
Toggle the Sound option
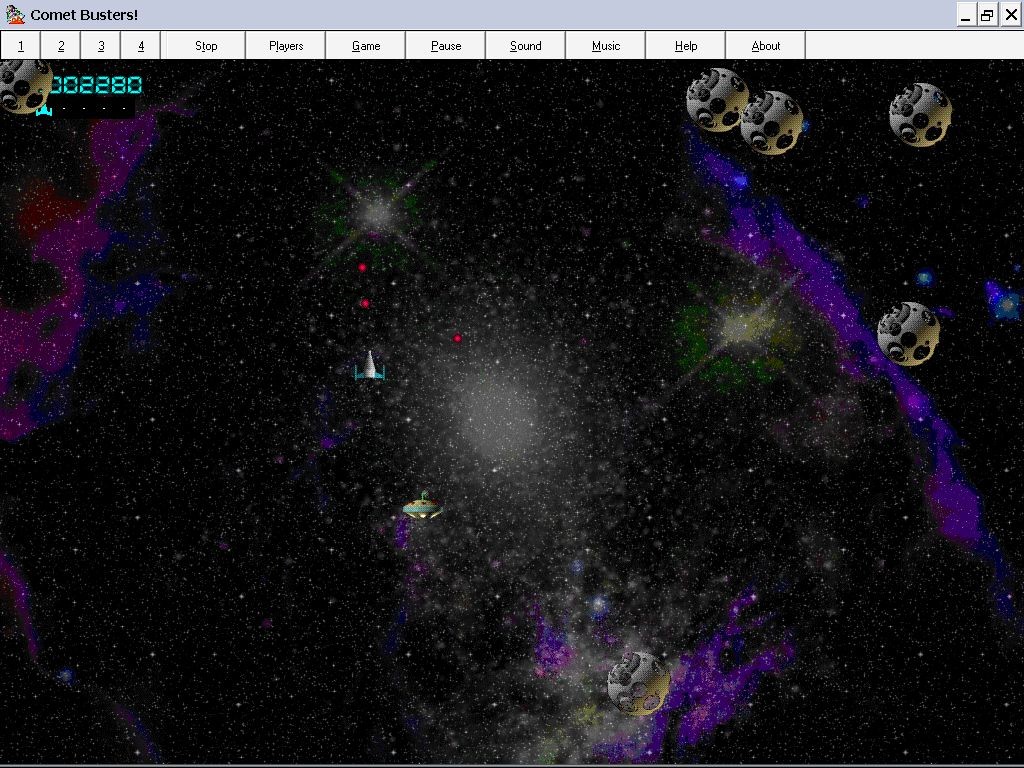pyautogui.click(x=526, y=46)
